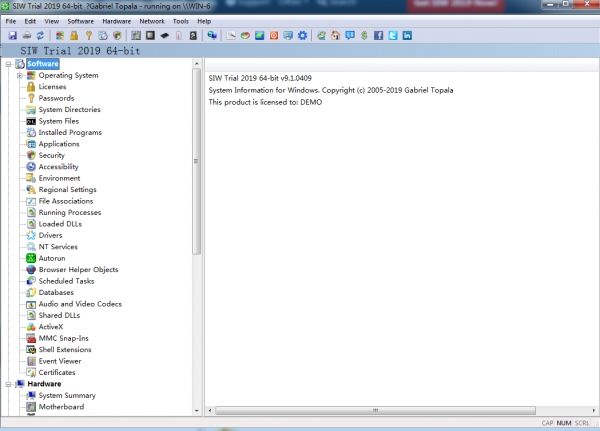Select Licenses in the tree
This screenshot has width=600, height=431.
point(52,87)
